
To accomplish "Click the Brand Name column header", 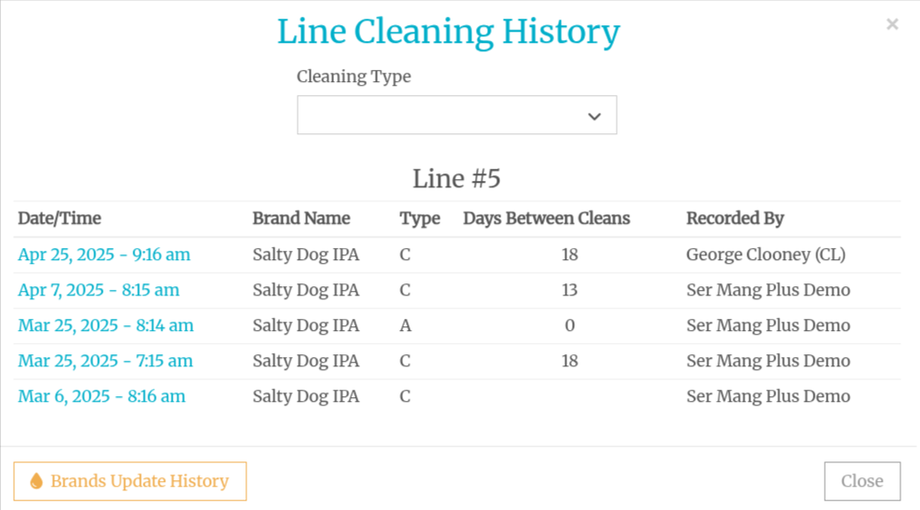I will [x=301, y=218].
